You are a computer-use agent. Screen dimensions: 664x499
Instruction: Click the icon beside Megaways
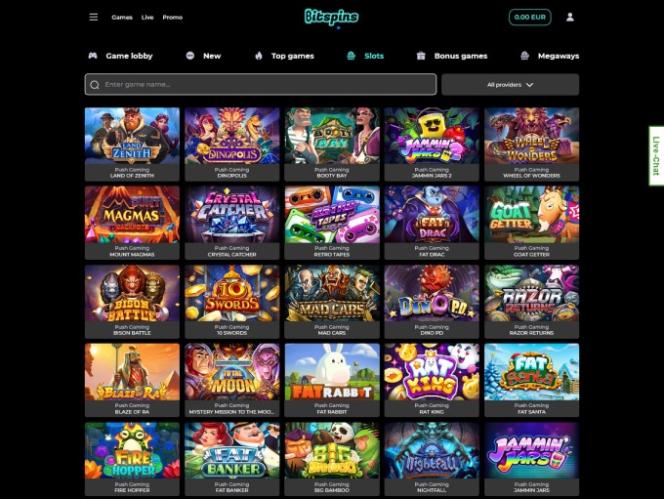525,55
